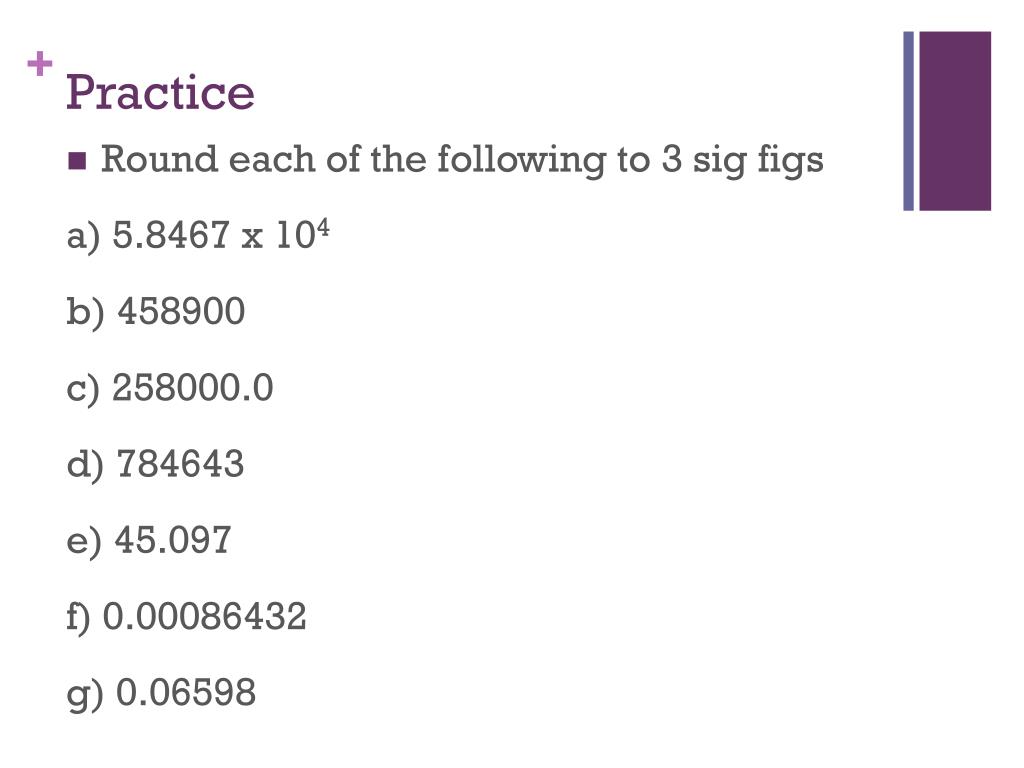Select the instruction about 3 sig figs
The height and width of the screenshot is (768, 1024).
point(462,161)
